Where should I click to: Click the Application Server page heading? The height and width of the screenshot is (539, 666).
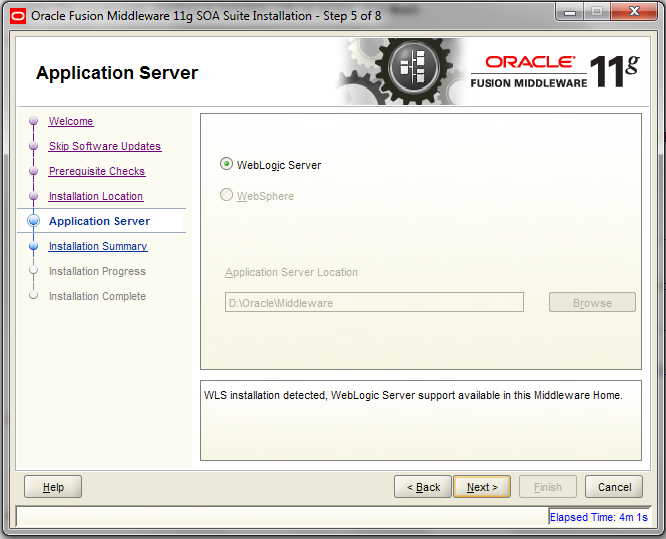point(117,73)
